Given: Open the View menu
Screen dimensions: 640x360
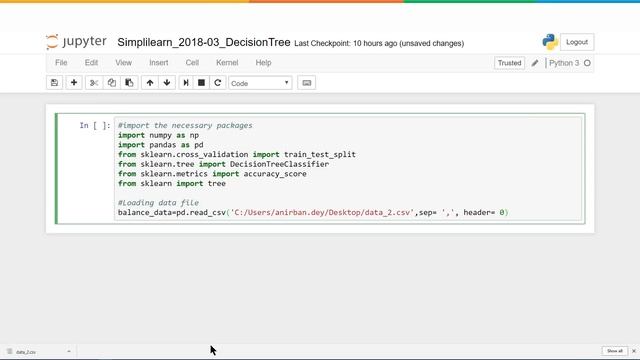Looking at the screenshot, I should [x=123, y=62].
